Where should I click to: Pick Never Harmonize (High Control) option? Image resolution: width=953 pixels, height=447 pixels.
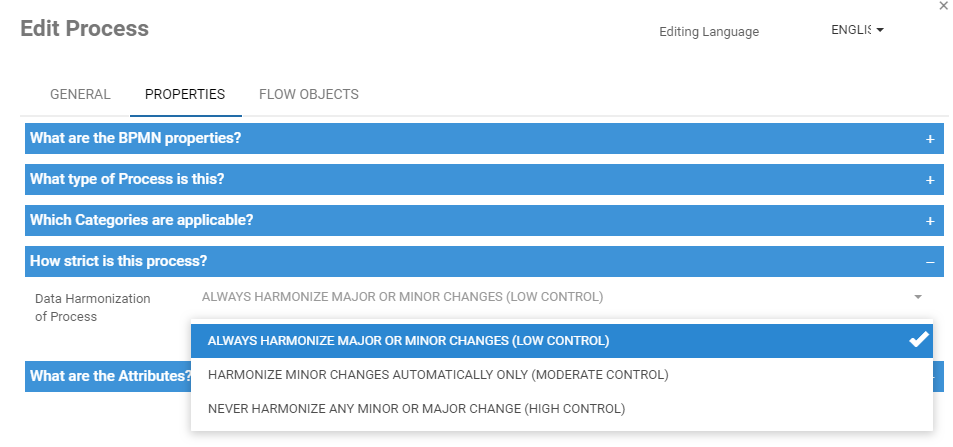pyautogui.click(x=416, y=409)
